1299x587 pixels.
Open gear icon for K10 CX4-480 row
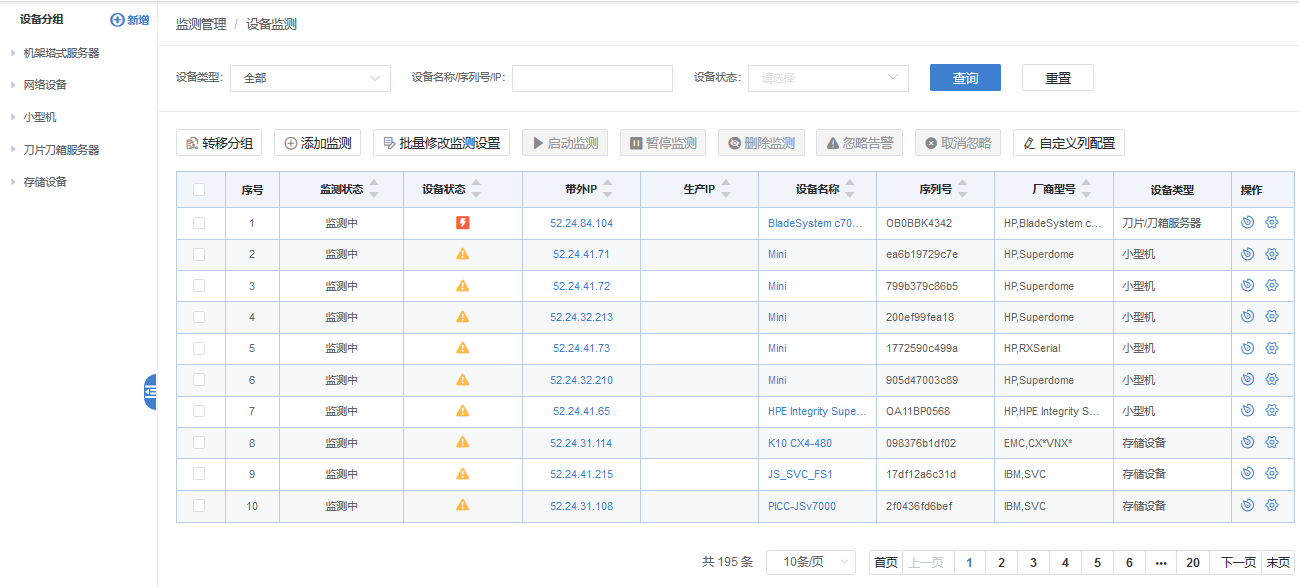click(x=1272, y=442)
